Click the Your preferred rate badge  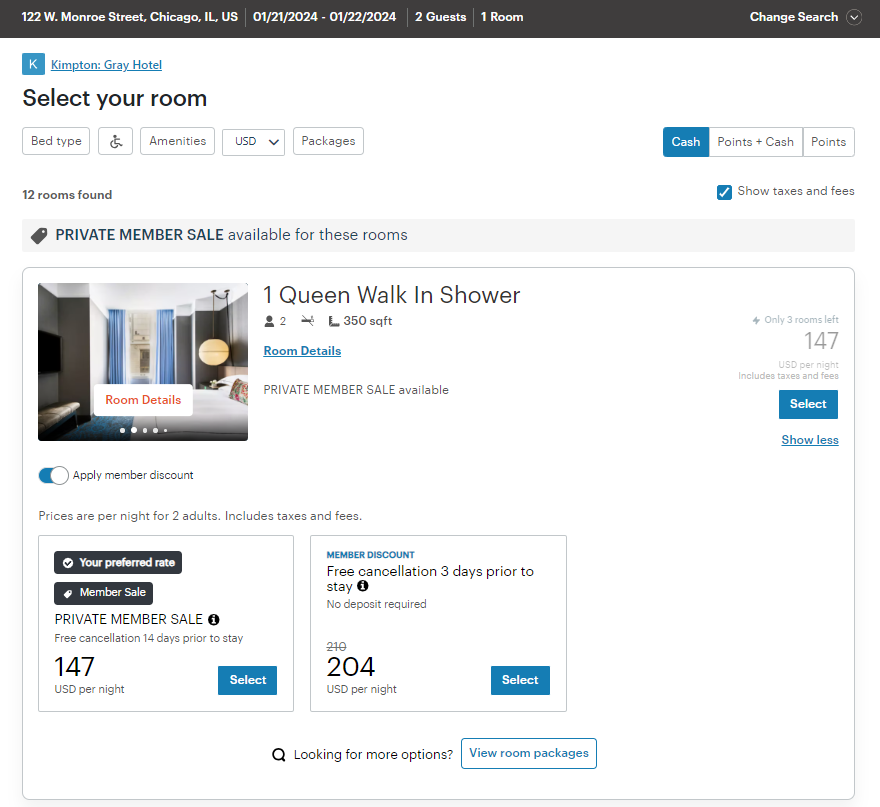(x=117, y=562)
